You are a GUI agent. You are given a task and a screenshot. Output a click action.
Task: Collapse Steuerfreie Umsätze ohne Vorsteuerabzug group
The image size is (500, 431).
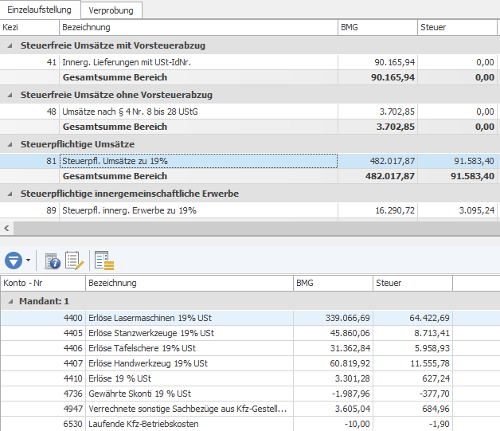[10, 95]
